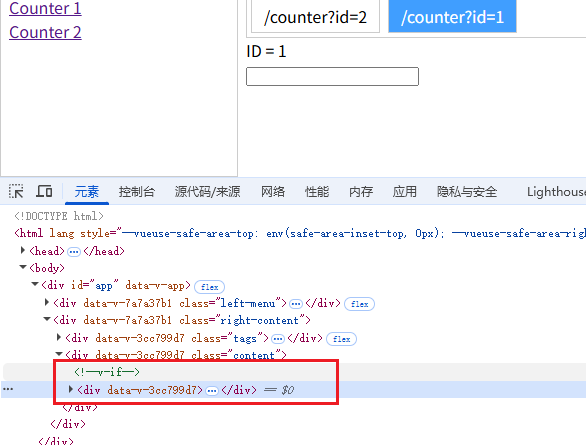
Task: Click the text input below ID = 1
Action: click(332, 77)
